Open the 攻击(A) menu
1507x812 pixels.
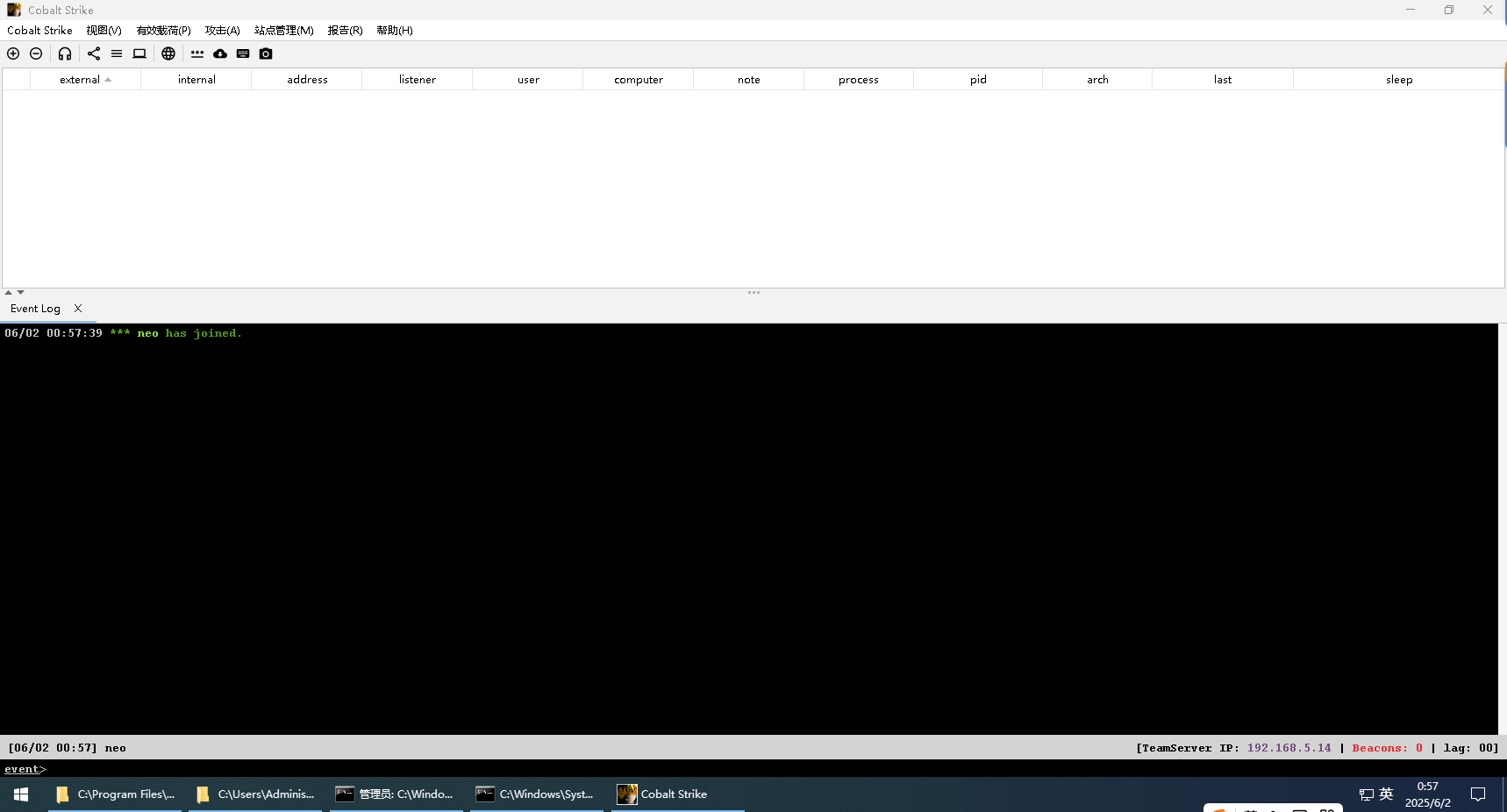222,30
